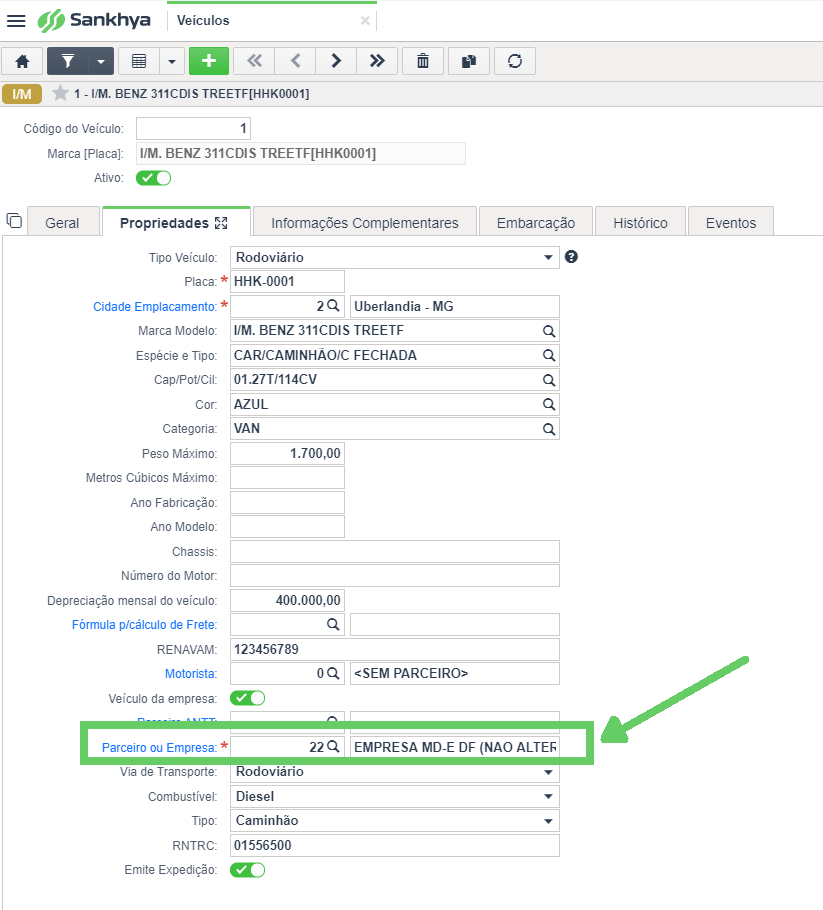Open the hamburger main menu

16,21
